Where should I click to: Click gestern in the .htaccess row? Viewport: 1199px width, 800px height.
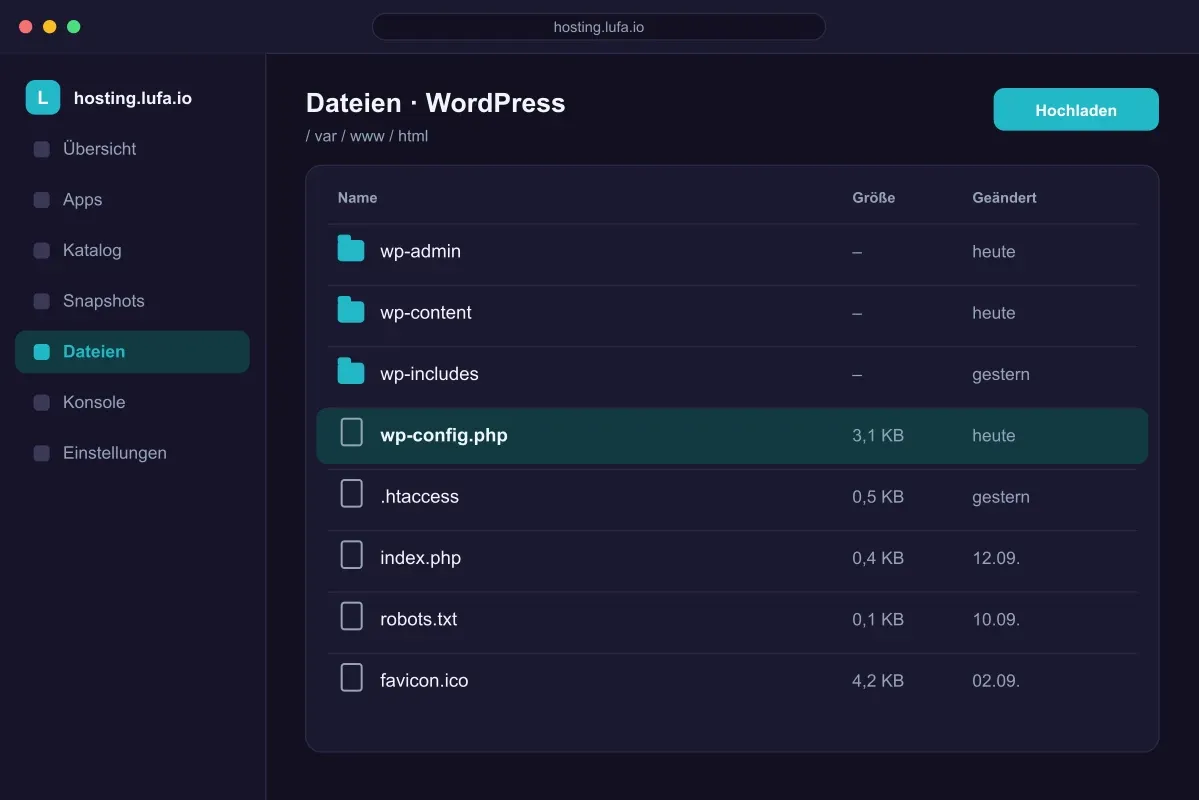pos(1001,496)
